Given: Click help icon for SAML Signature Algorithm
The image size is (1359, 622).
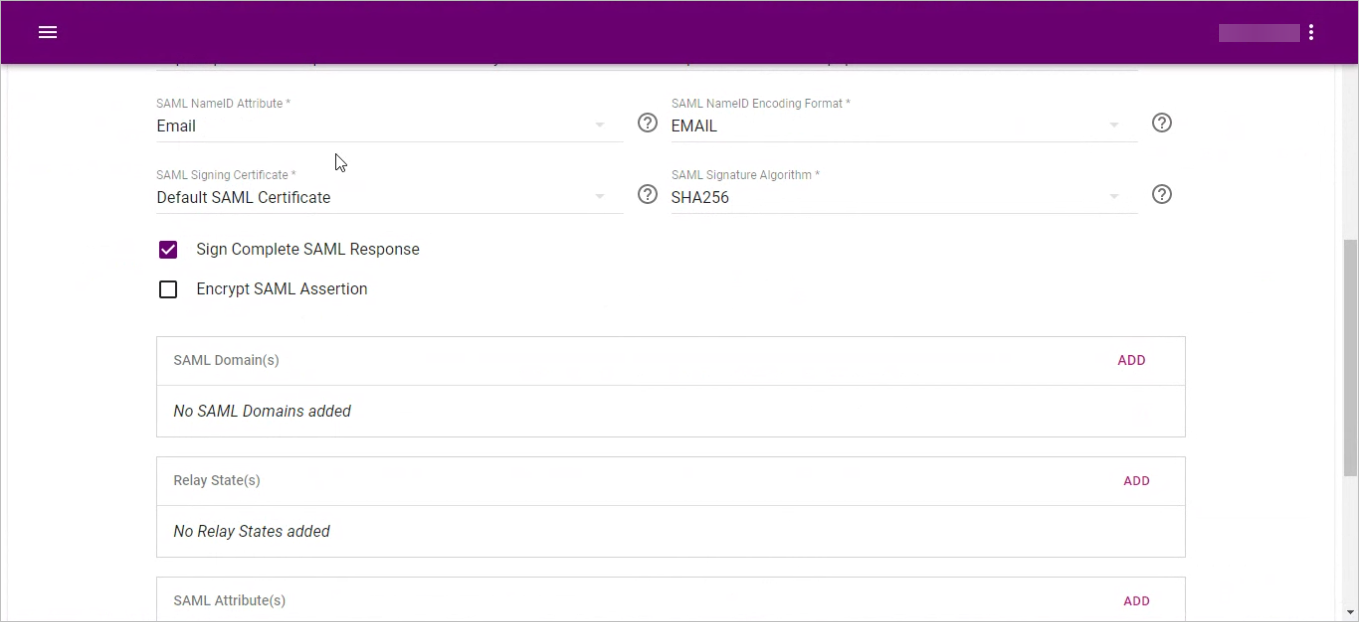Looking at the screenshot, I should click(1161, 194).
